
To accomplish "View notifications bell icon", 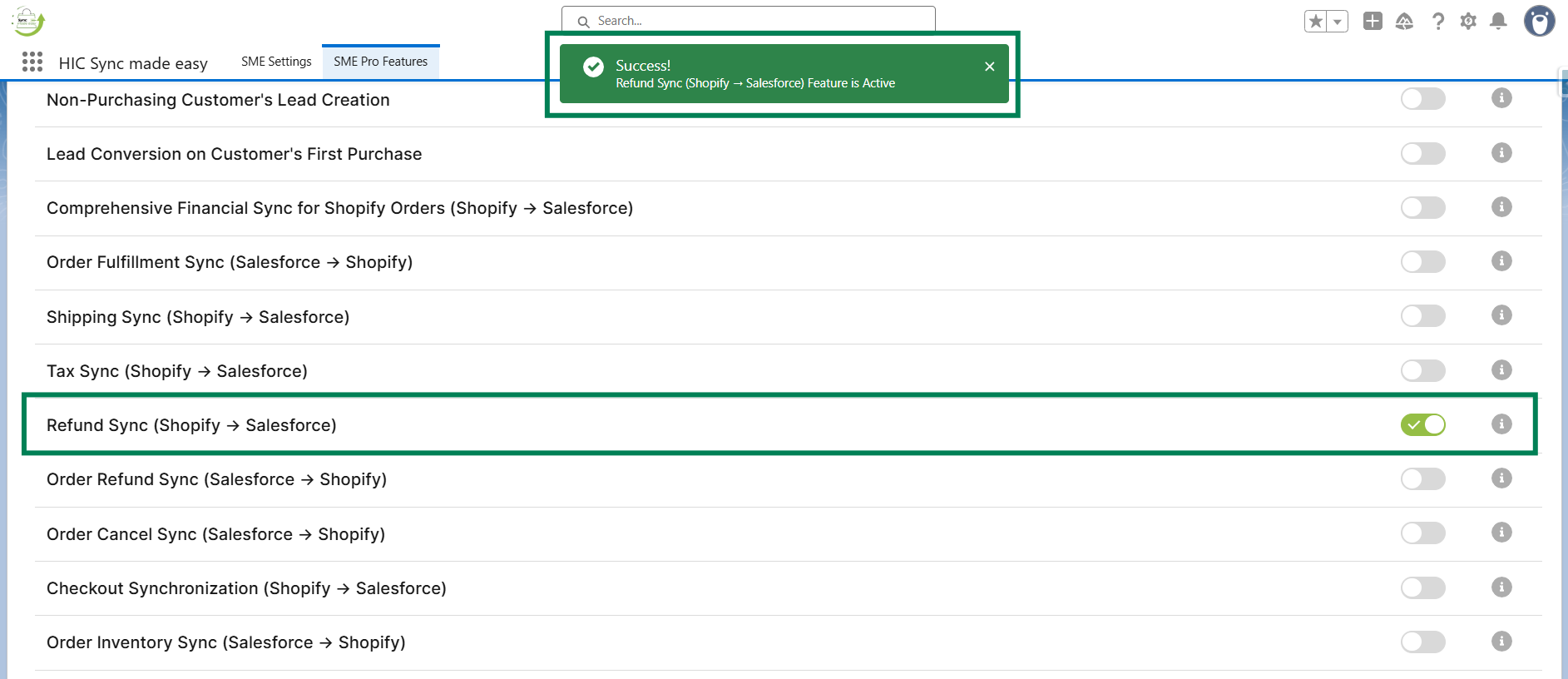I will pos(1498,22).
